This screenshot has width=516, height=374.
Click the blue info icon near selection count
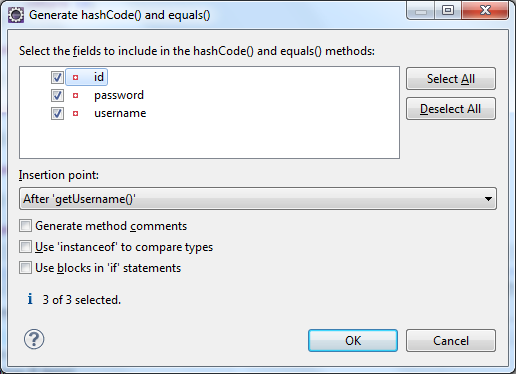(x=30, y=299)
